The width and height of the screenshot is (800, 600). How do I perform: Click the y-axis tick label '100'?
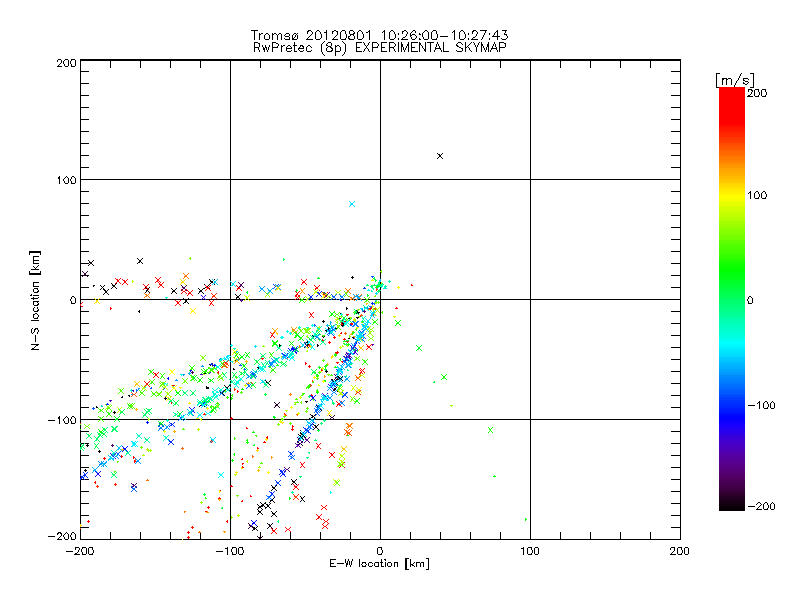(66, 180)
